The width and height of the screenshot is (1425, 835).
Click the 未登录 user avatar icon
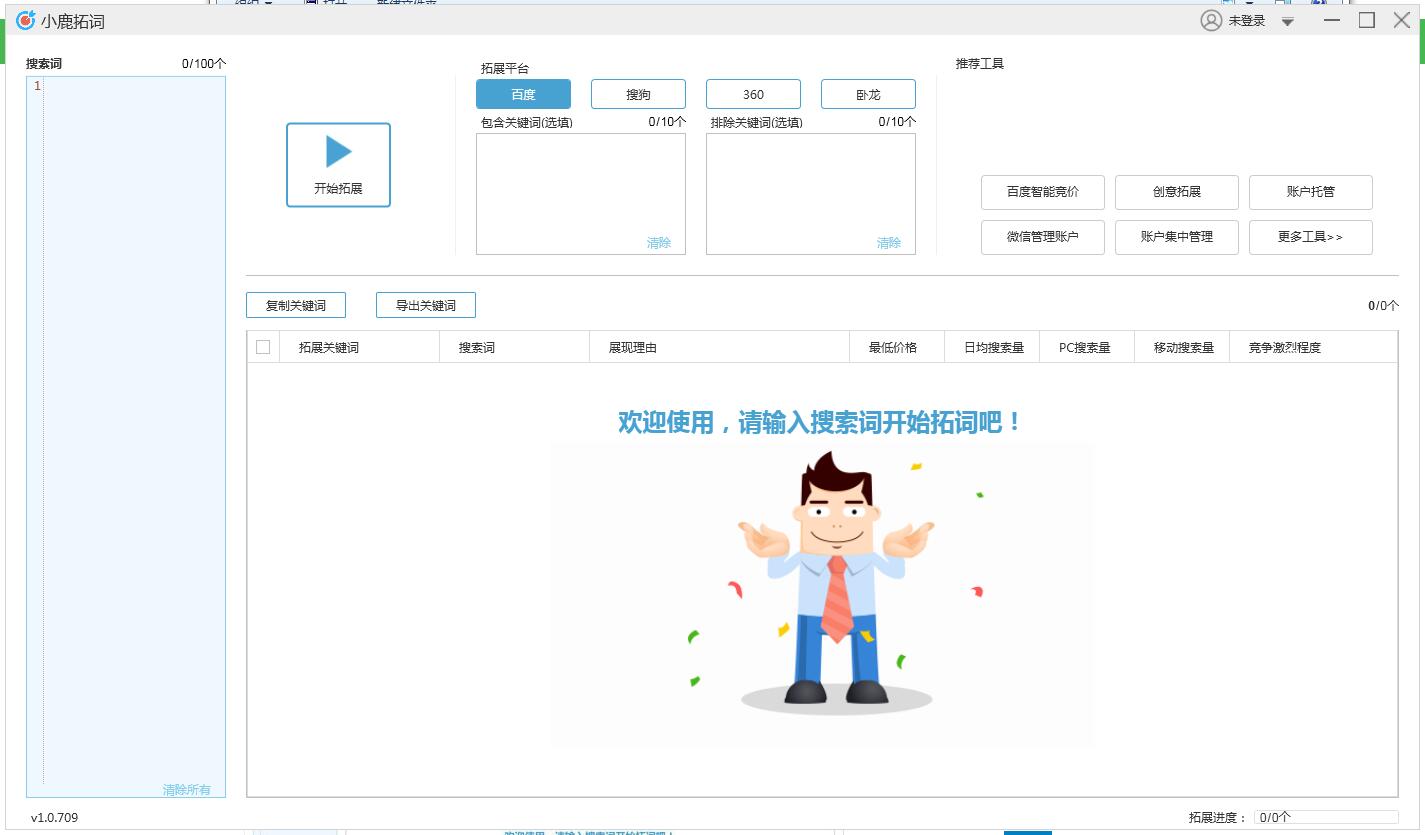click(1209, 20)
